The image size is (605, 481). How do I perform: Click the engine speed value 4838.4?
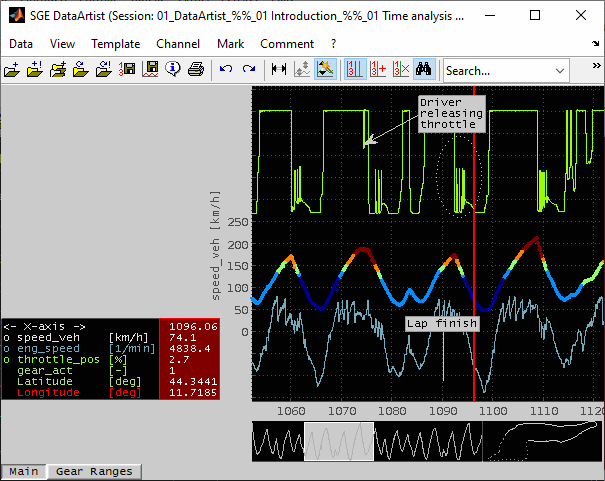point(190,349)
